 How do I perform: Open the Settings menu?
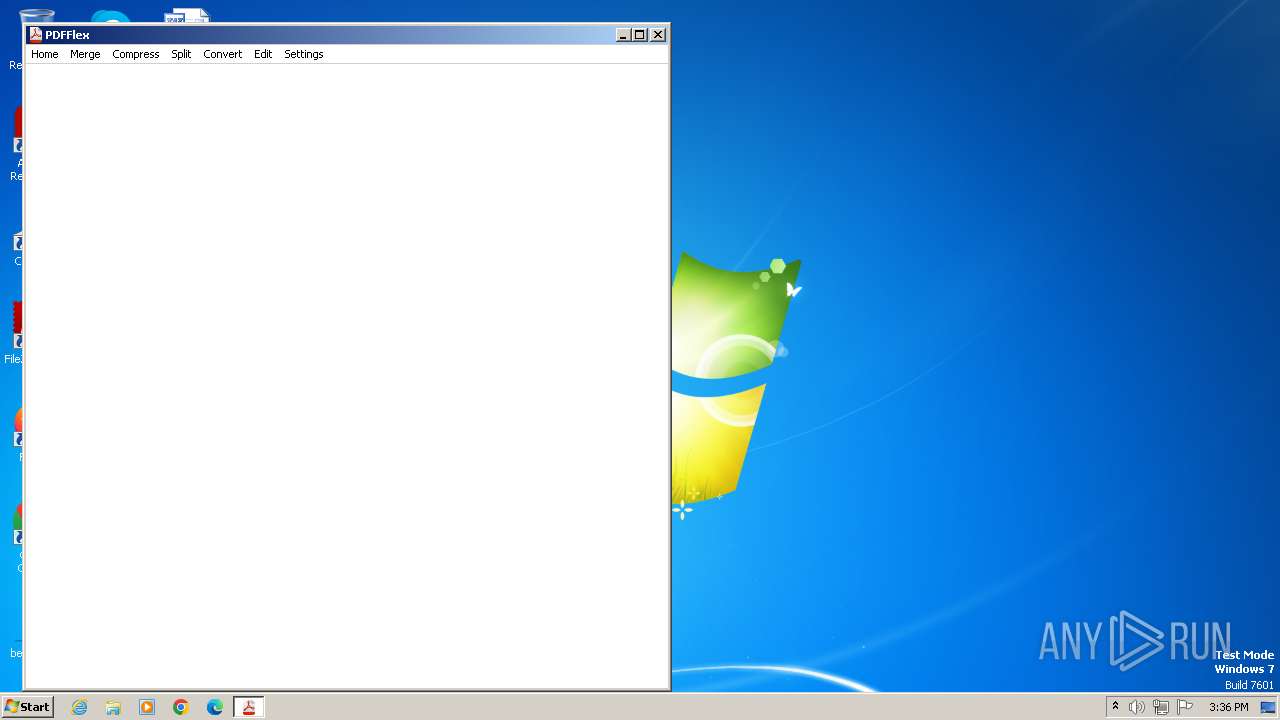(304, 54)
